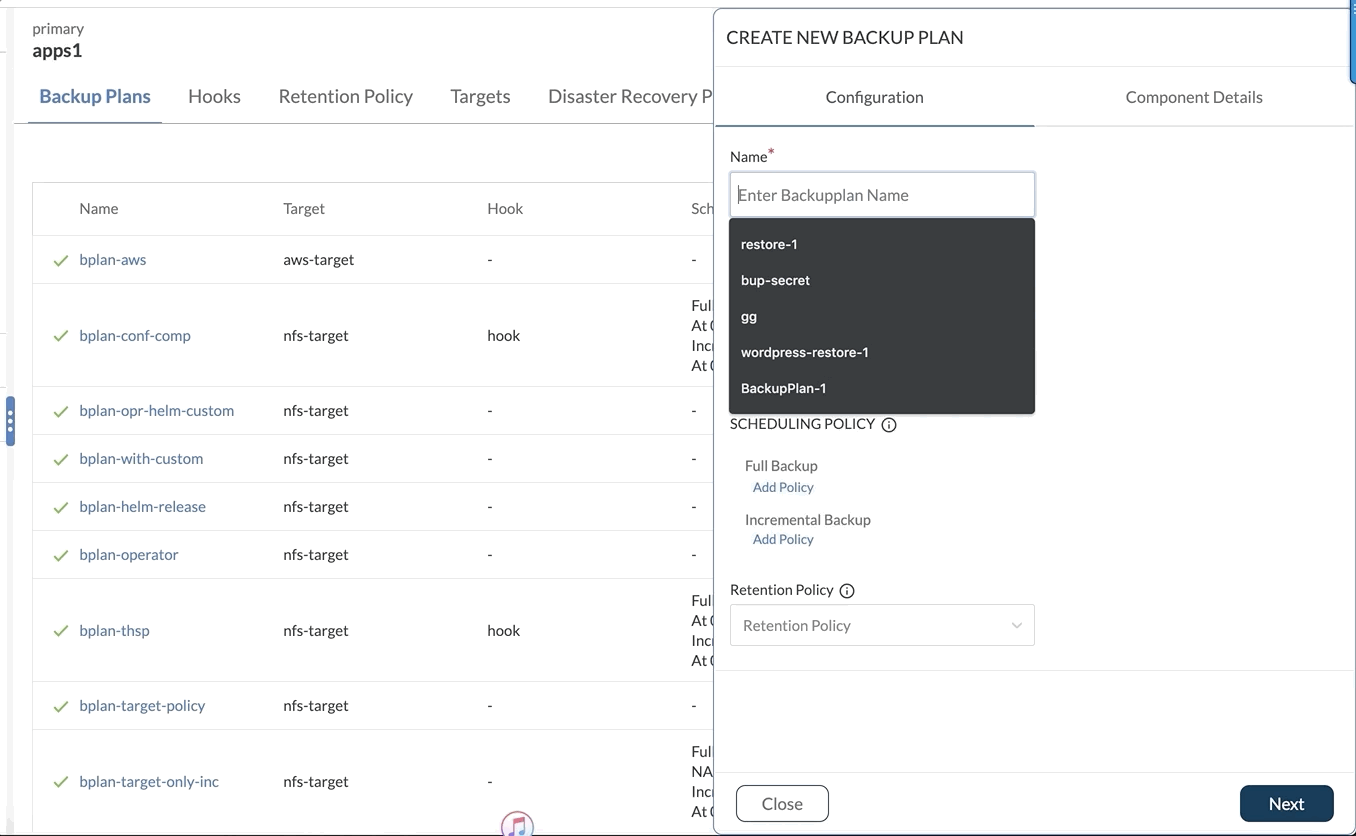
Task: Open the bplan-target-policy link
Action: [x=142, y=705]
